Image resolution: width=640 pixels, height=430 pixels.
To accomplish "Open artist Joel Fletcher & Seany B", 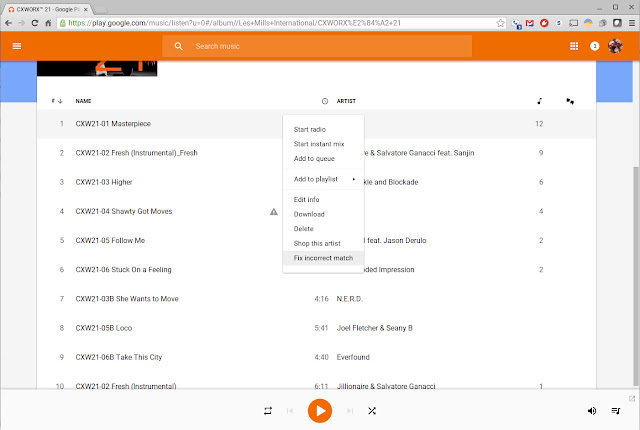I will click(x=374, y=328).
